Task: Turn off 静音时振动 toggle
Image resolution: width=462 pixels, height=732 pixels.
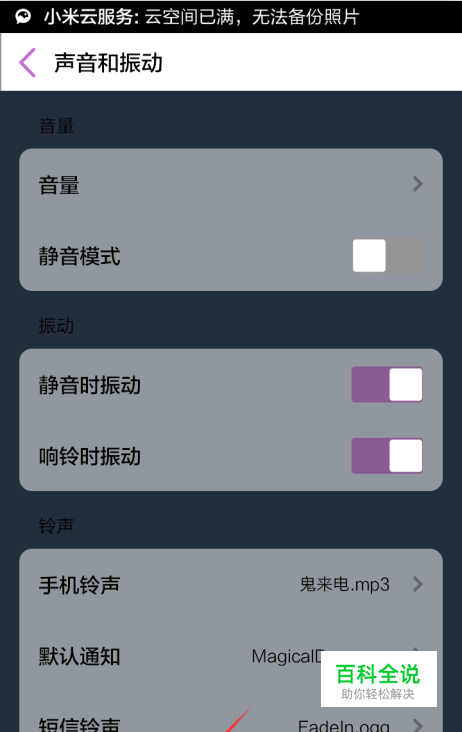Action: 387,385
